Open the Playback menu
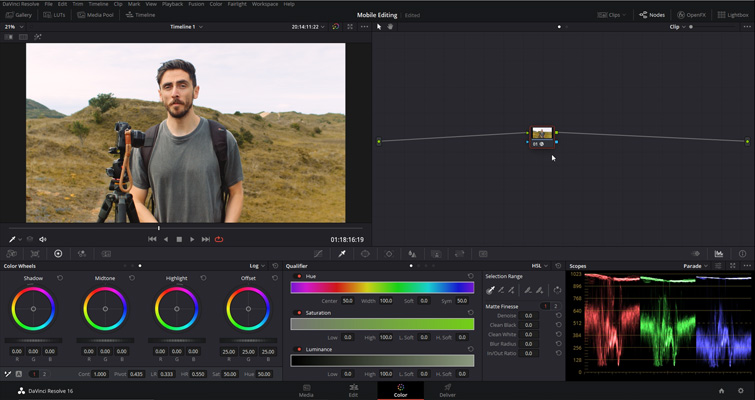The width and height of the screenshot is (755, 400). click(172, 4)
